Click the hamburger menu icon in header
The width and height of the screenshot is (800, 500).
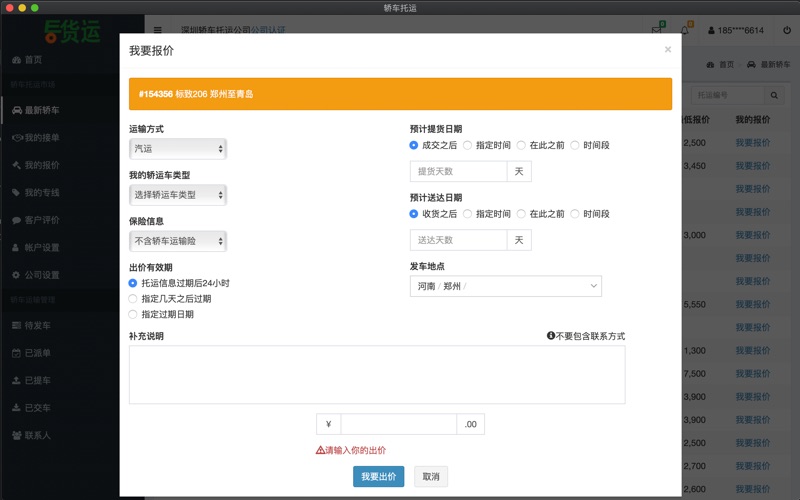pyautogui.click(x=158, y=30)
